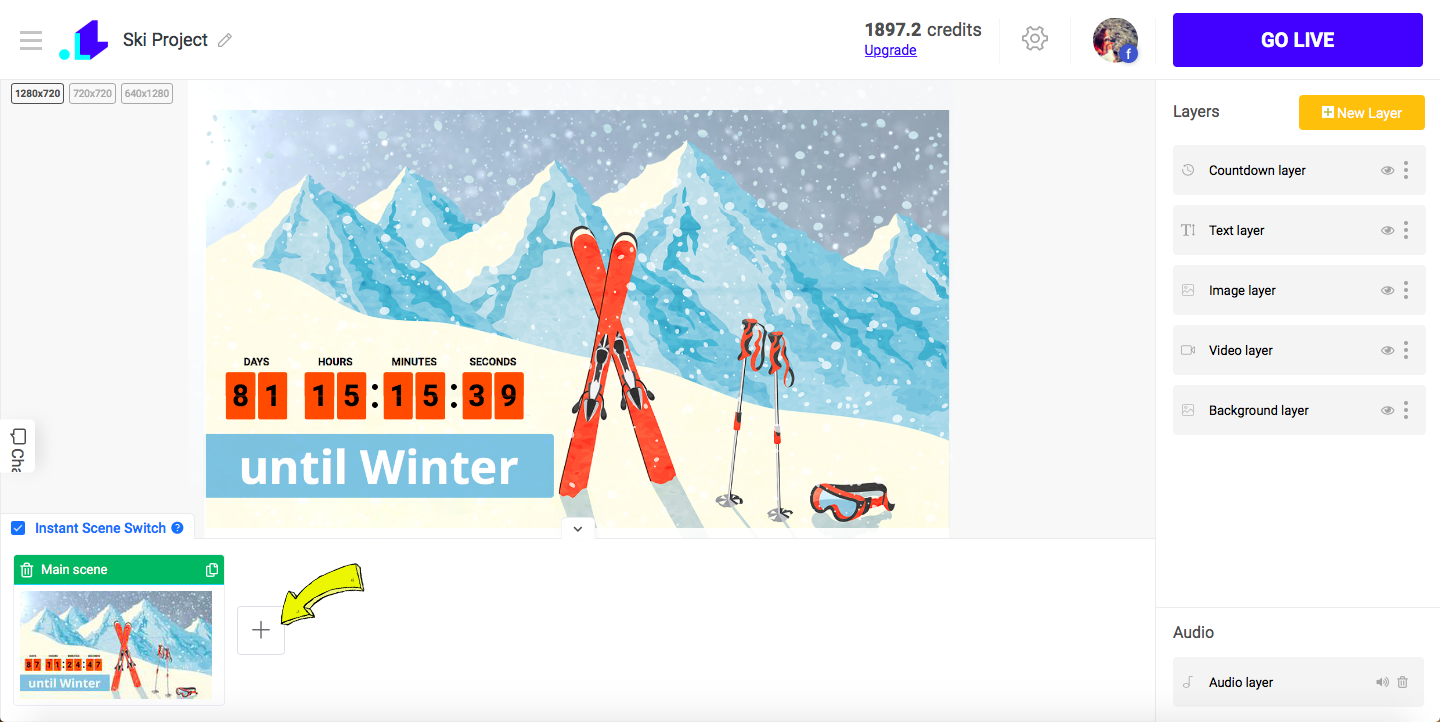Duplicate Main scene with copy icon
Image resolution: width=1440 pixels, height=722 pixels.
[211, 570]
